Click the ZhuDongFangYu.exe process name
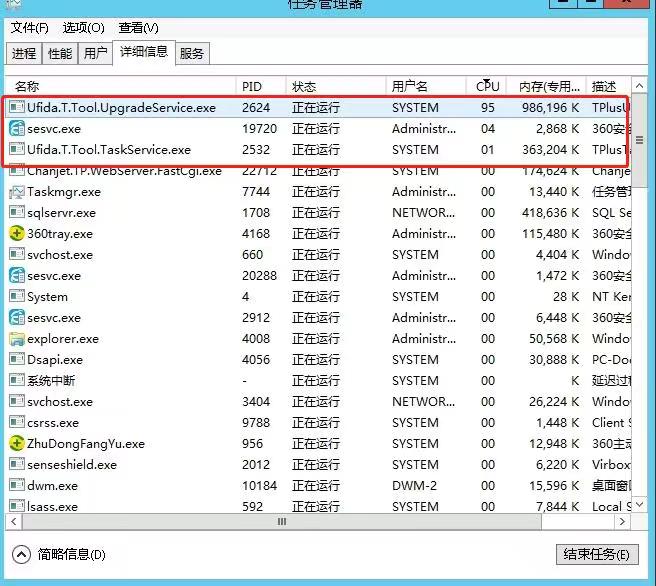The image size is (656, 586). [x=86, y=444]
